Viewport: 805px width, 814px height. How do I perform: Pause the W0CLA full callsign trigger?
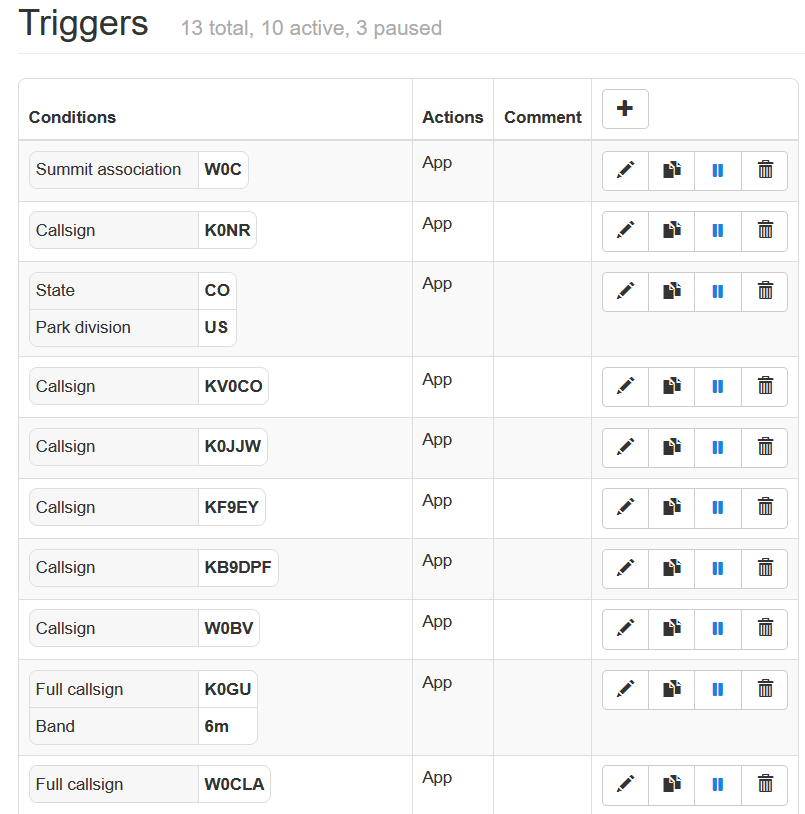coord(718,785)
